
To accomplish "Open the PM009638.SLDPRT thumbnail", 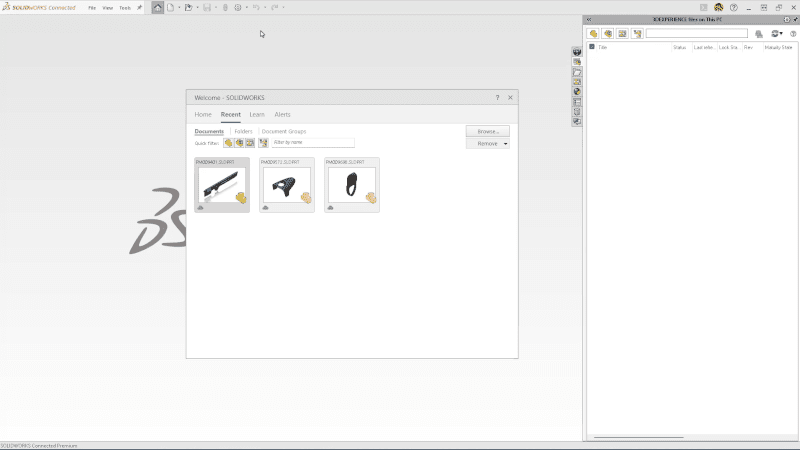I will (x=352, y=185).
